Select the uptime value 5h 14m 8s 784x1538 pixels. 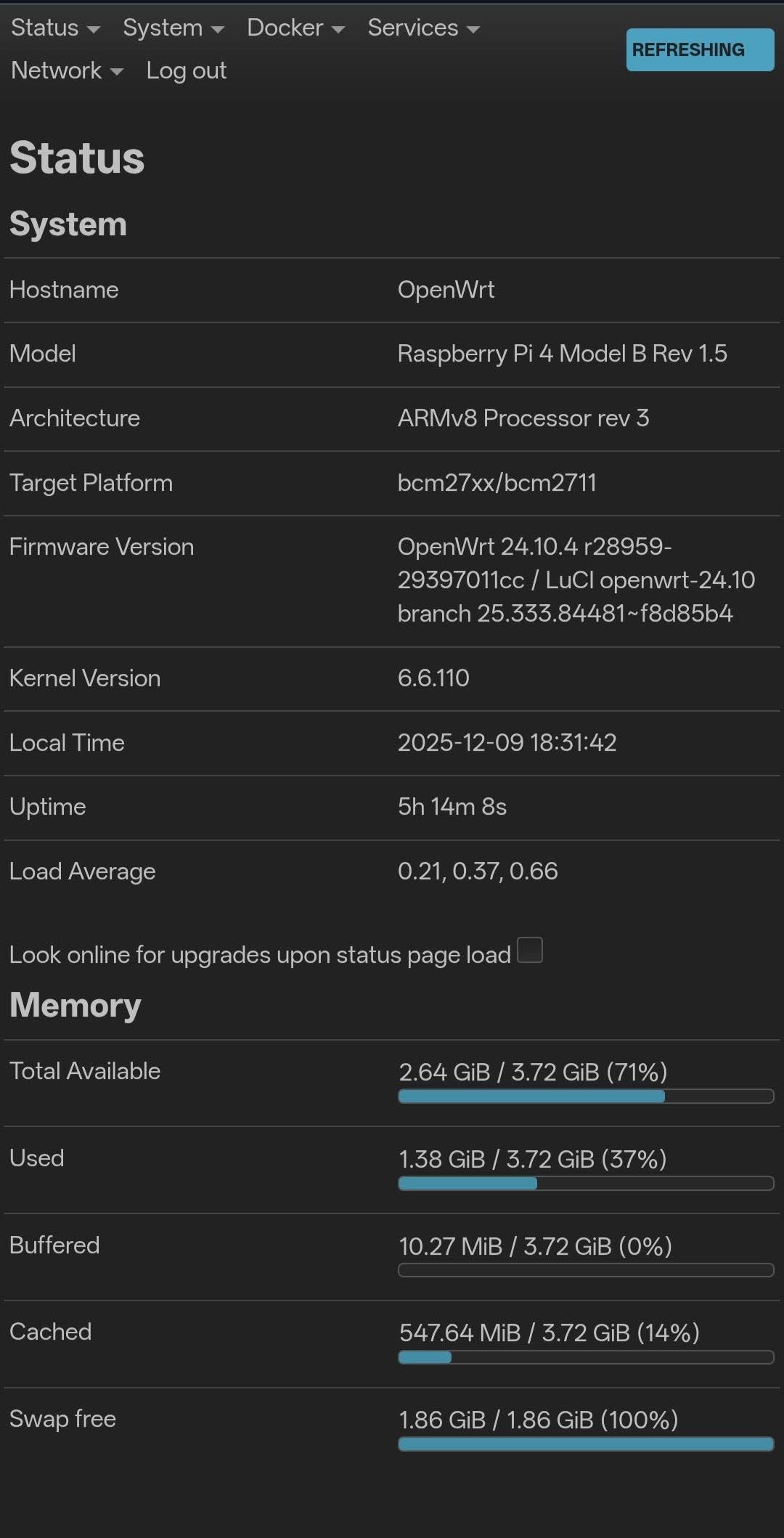[452, 807]
